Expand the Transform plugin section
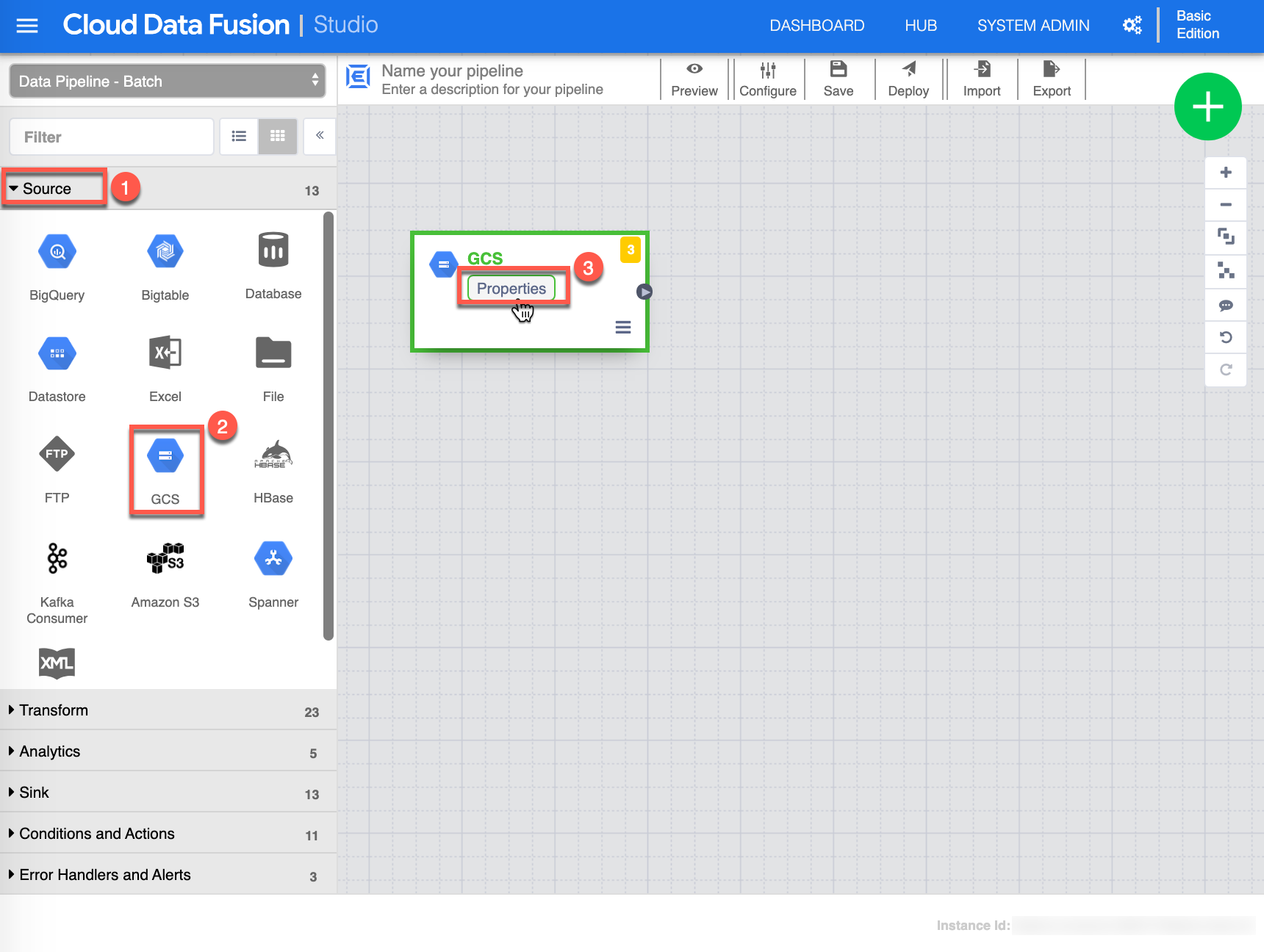 [x=54, y=710]
